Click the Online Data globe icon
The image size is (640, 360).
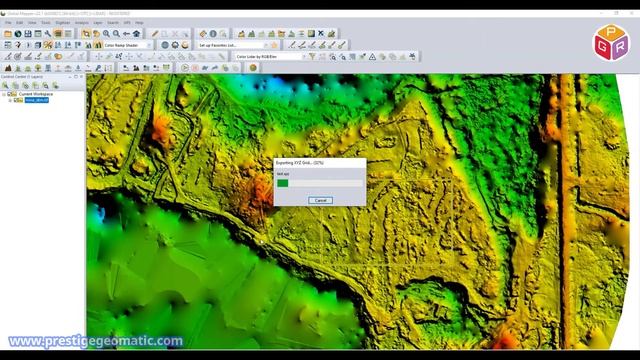pos(18,34)
